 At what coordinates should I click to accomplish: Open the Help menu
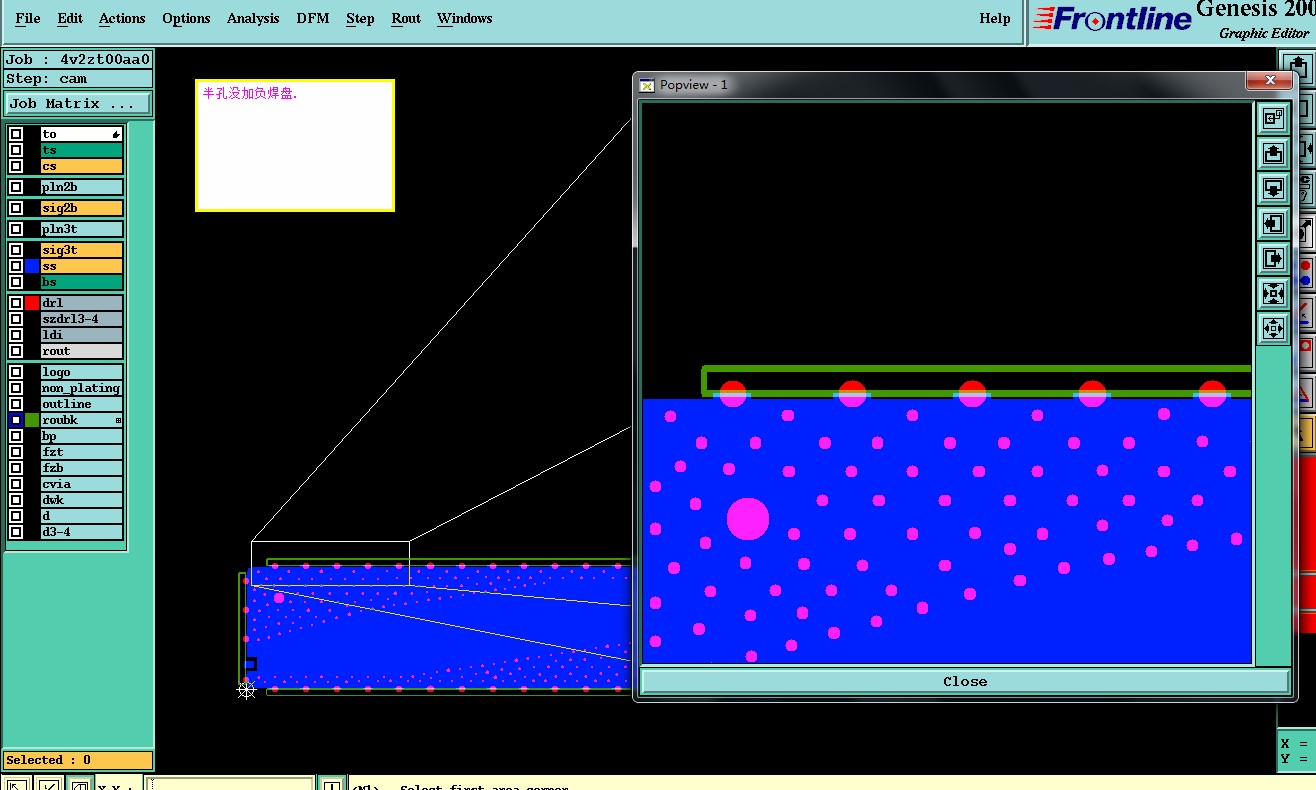coord(994,18)
